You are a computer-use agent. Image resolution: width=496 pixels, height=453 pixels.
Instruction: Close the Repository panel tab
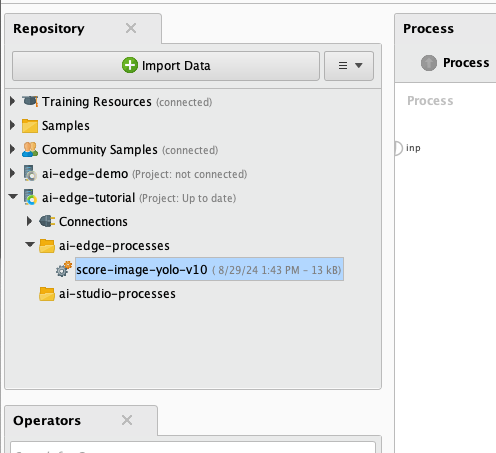click(x=131, y=28)
